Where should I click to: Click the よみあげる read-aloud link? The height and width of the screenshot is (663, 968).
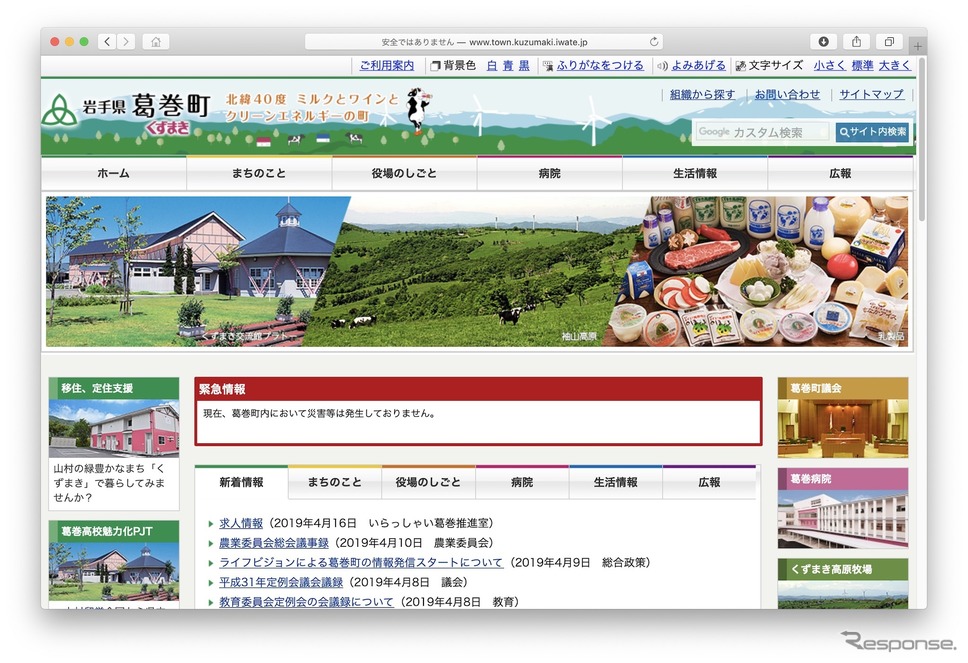699,65
